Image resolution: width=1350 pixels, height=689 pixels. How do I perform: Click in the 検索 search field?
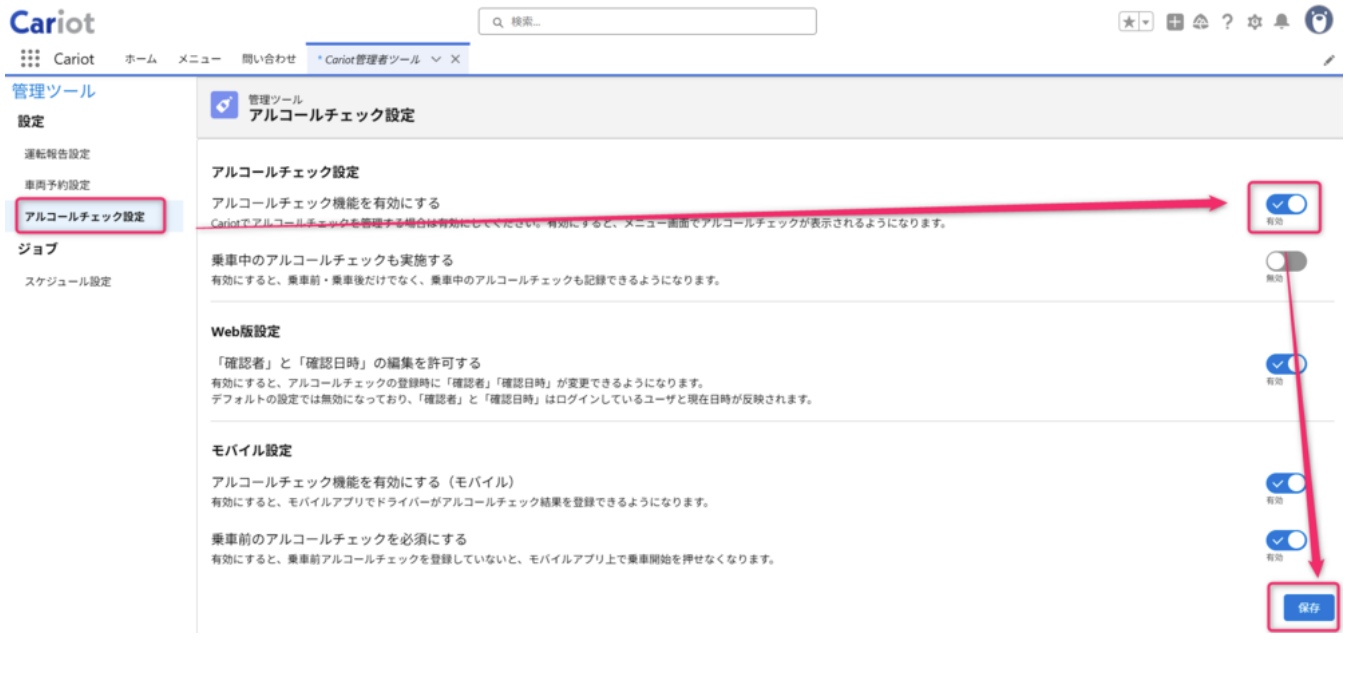pyautogui.click(x=647, y=21)
